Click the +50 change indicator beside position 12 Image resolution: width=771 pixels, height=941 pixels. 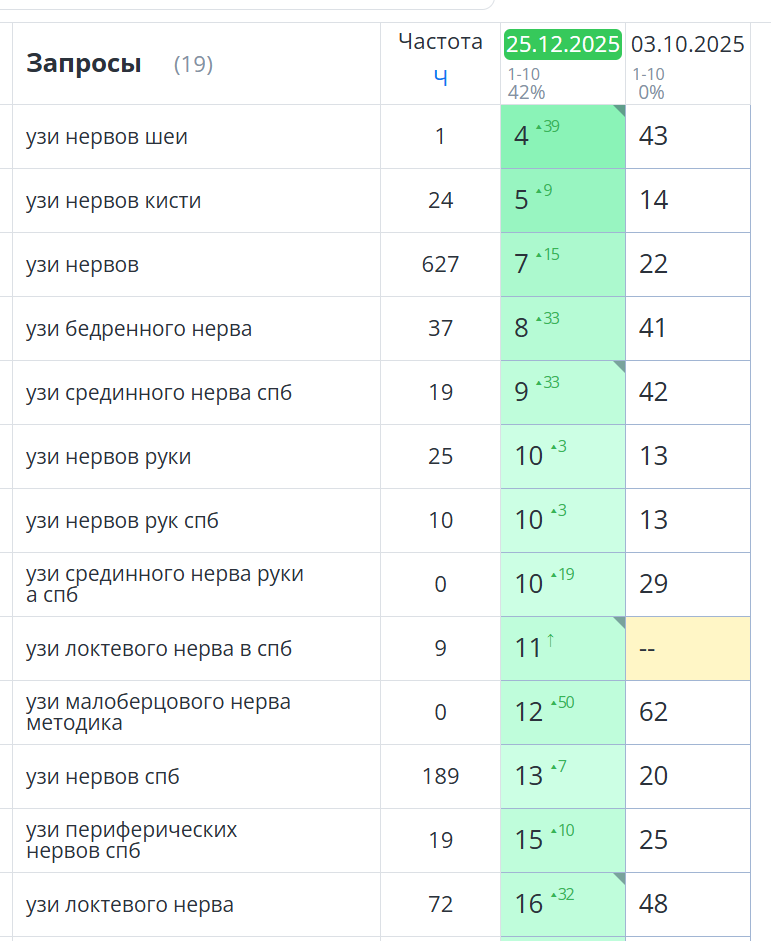[561, 702]
